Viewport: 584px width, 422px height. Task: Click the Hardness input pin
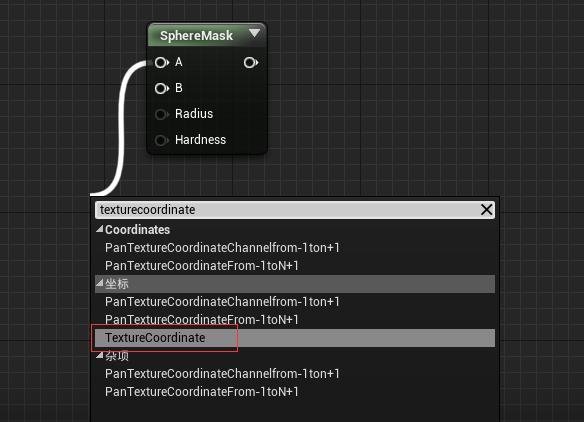coord(161,140)
